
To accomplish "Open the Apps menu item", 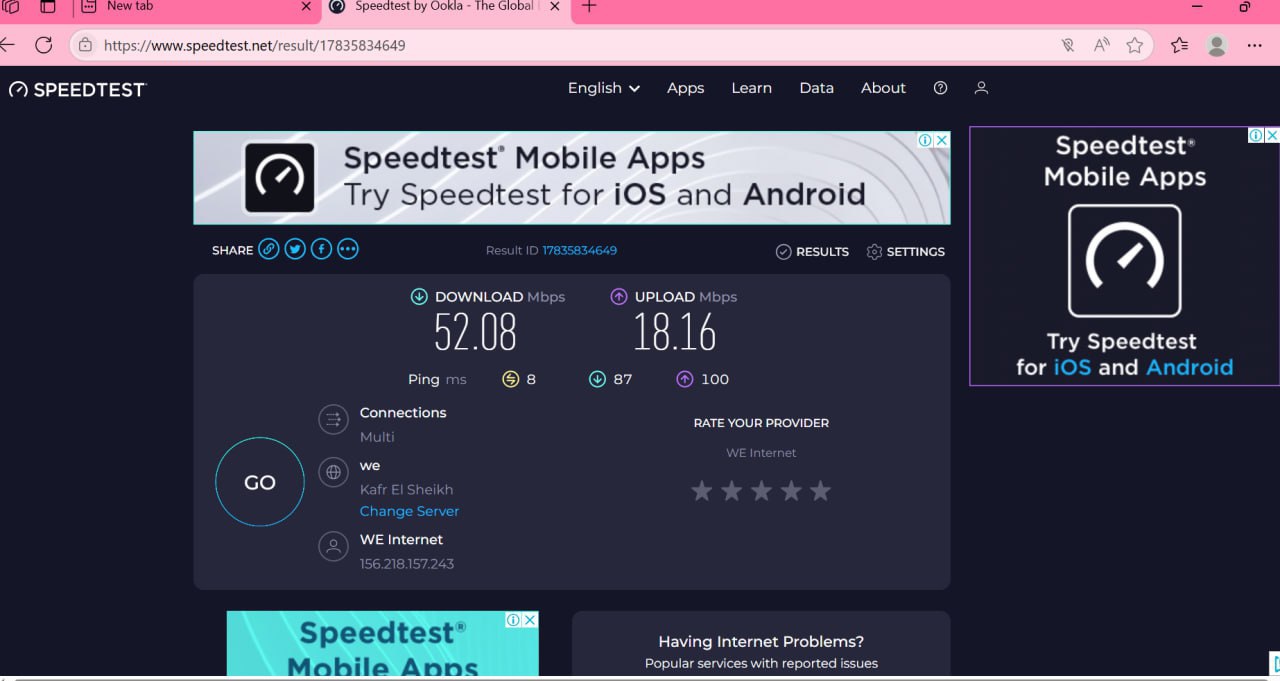I will pyautogui.click(x=685, y=88).
